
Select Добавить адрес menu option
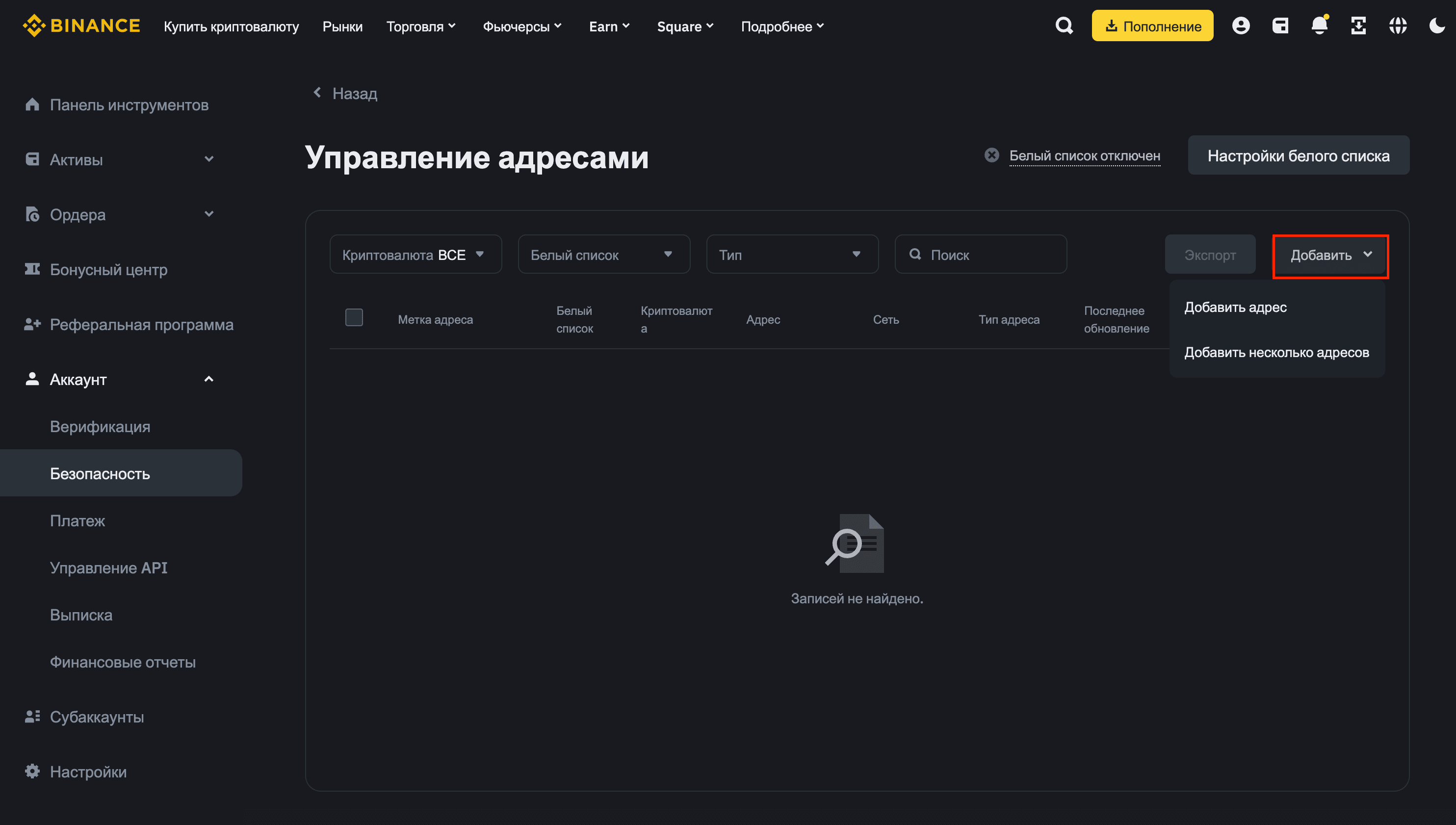pos(1235,307)
